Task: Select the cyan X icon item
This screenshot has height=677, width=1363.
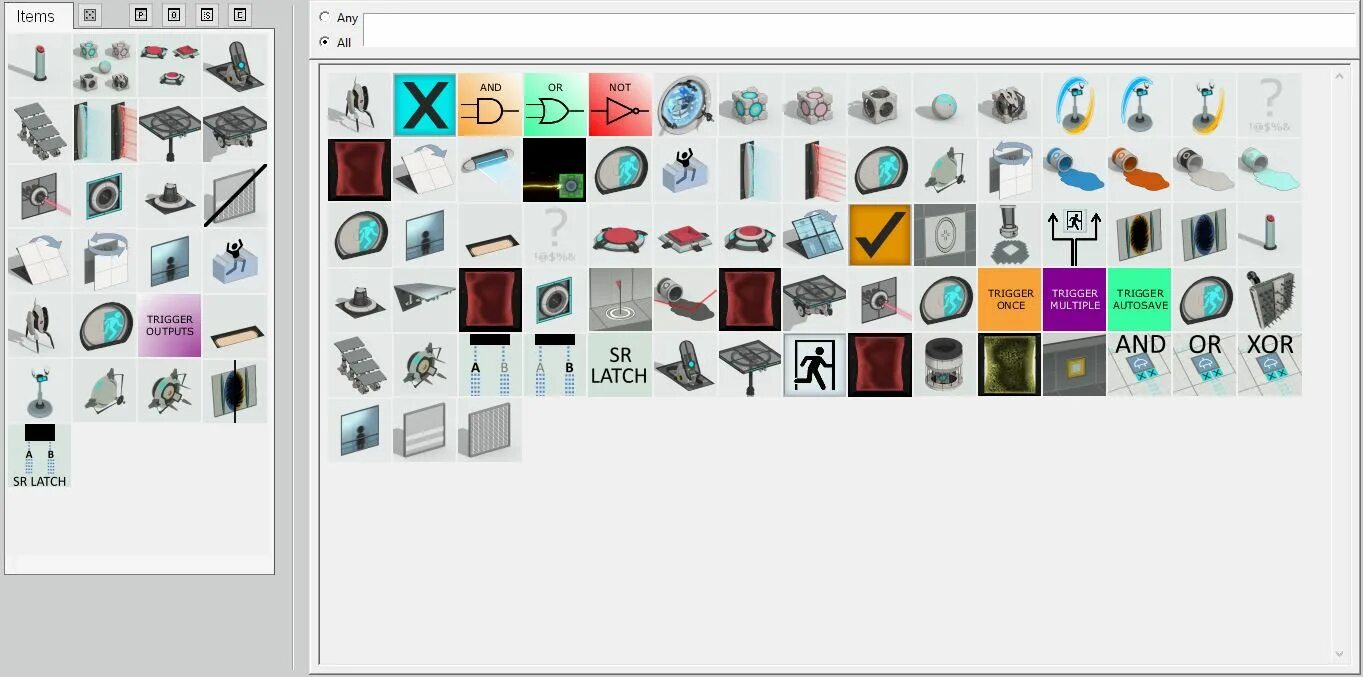Action: (x=425, y=105)
